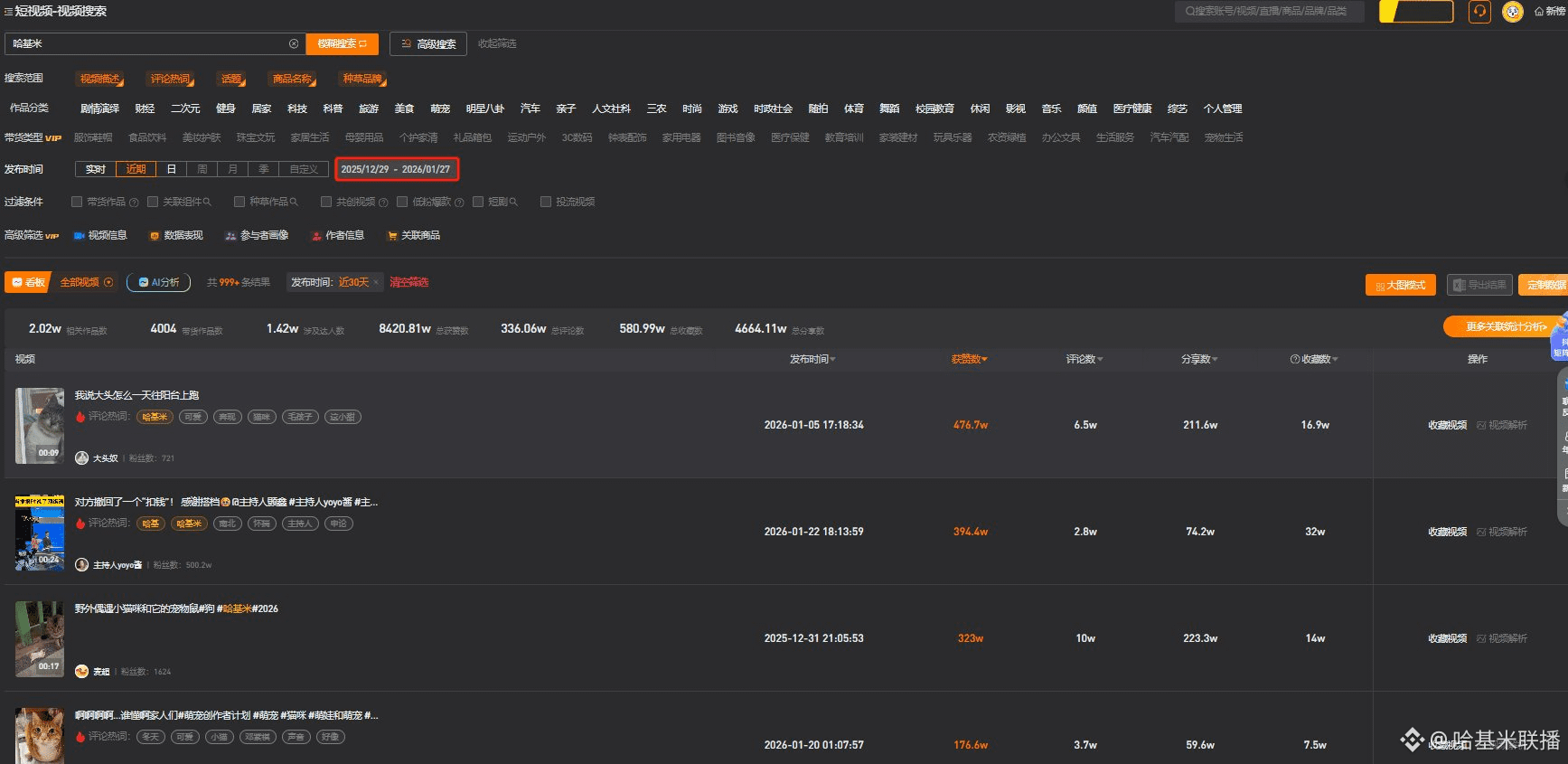Select the 萌宠 category
The image size is (1568, 764).
[440, 108]
